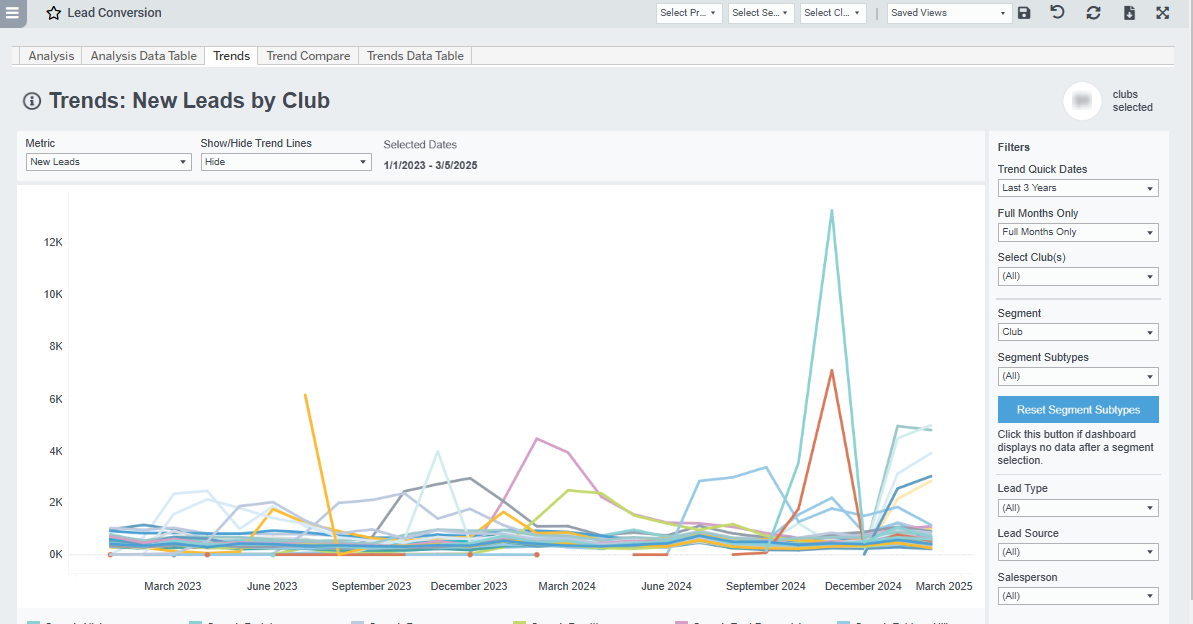Open the Select Club(s) filter dropdown
This screenshot has height=624, width=1193.
tap(1078, 275)
